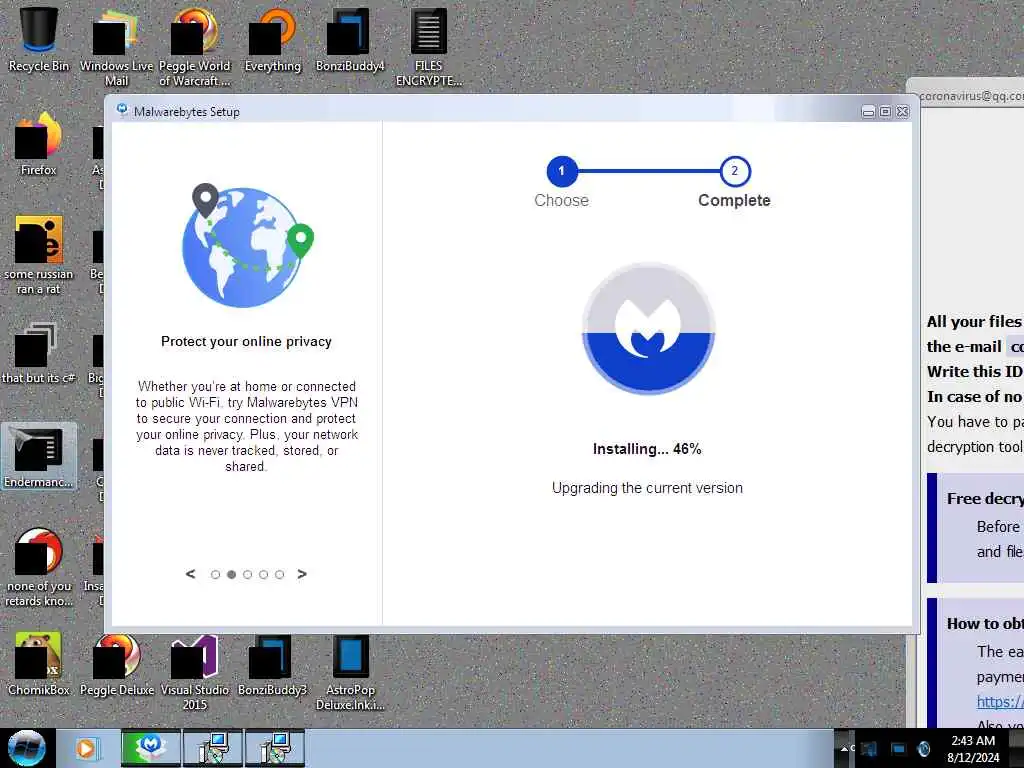Open ChomikBox desktop icon
This screenshot has height=768, width=1024.
39,664
